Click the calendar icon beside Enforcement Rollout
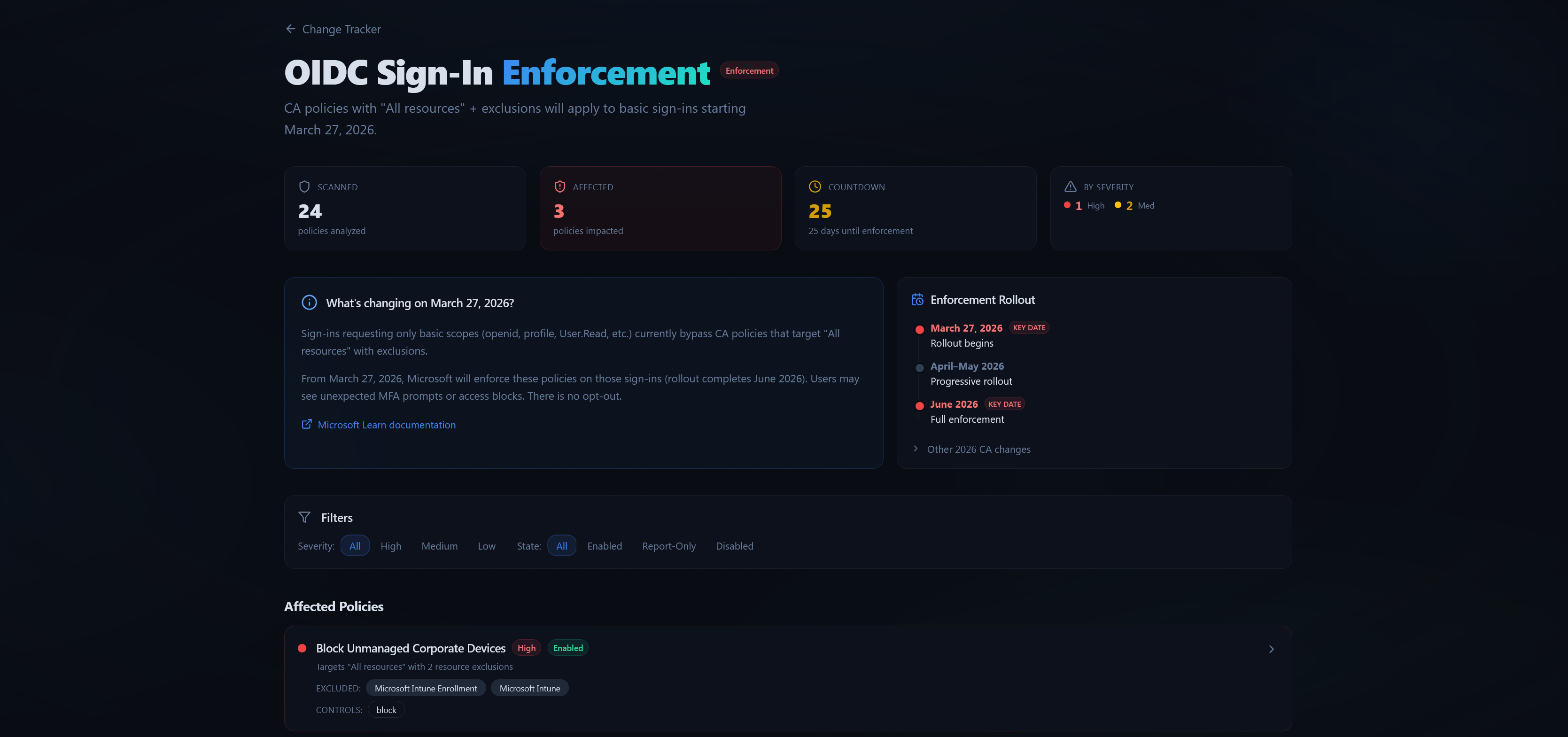Viewport: 1568px width, 737px height. click(917, 299)
